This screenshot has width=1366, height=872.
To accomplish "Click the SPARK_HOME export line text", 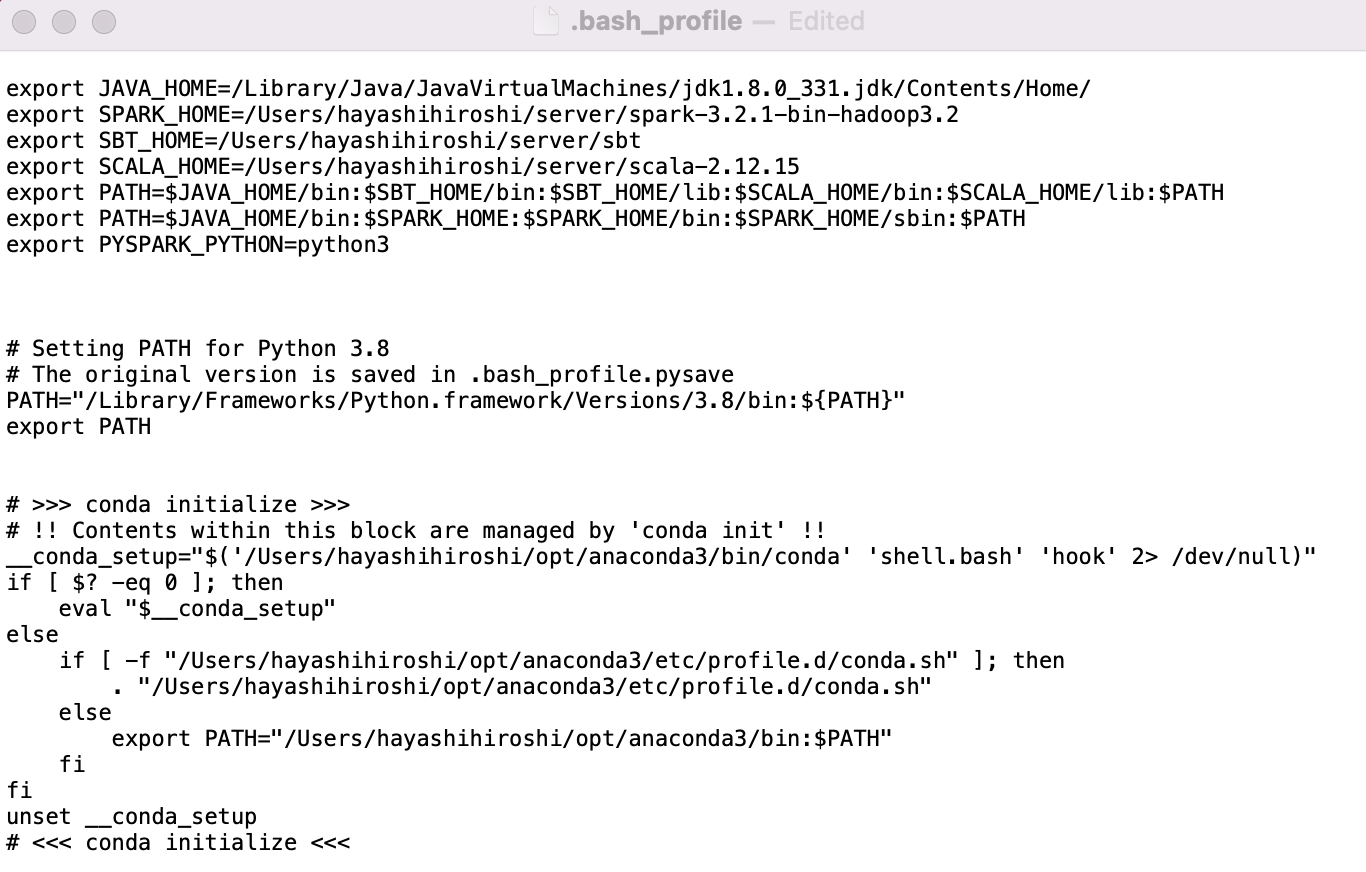I will point(482,115).
